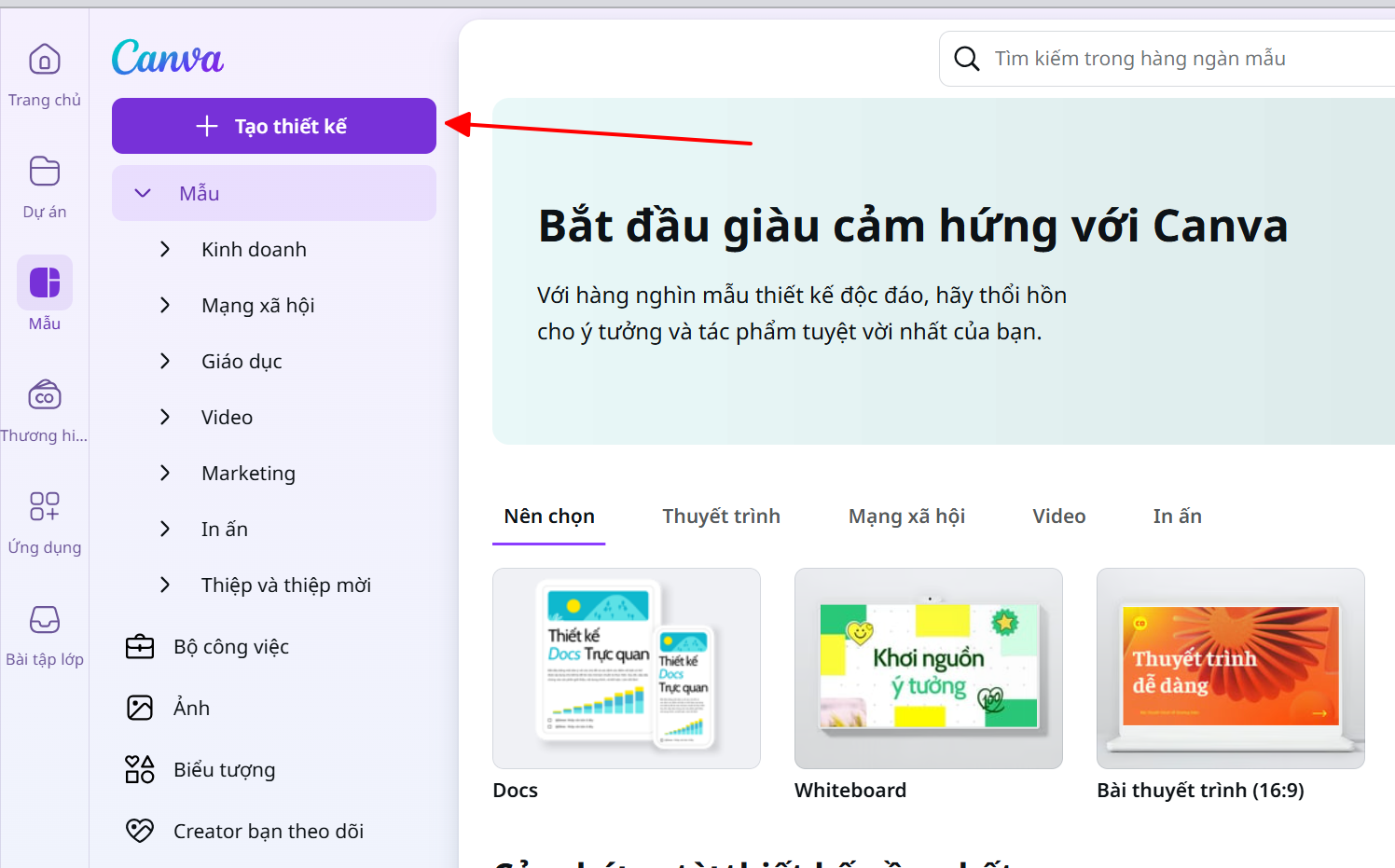
Task: Switch to the Thuyết trình tab
Action: click(721, 516)
